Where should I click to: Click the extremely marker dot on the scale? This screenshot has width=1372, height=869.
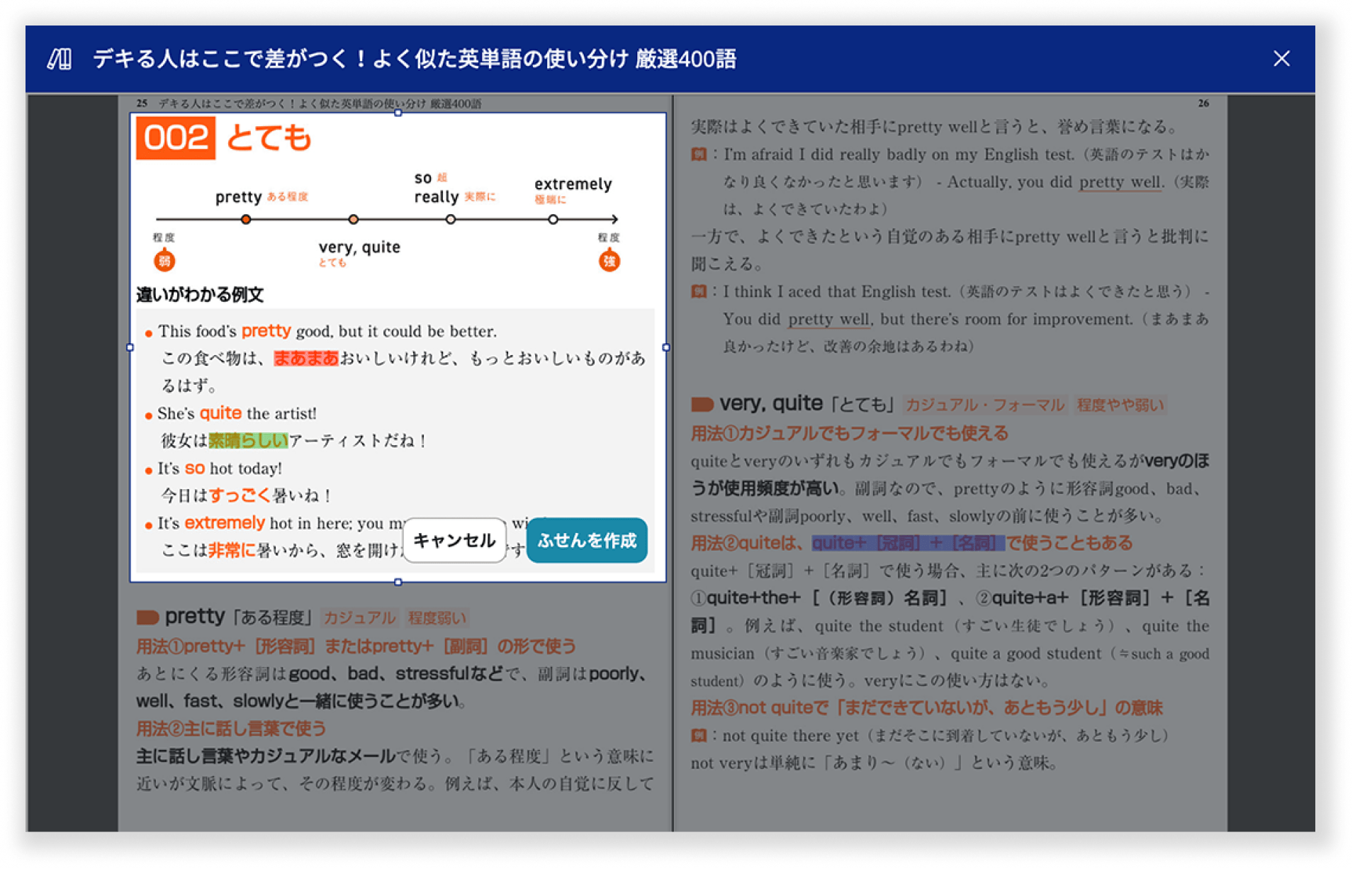(x=553, y=220)
